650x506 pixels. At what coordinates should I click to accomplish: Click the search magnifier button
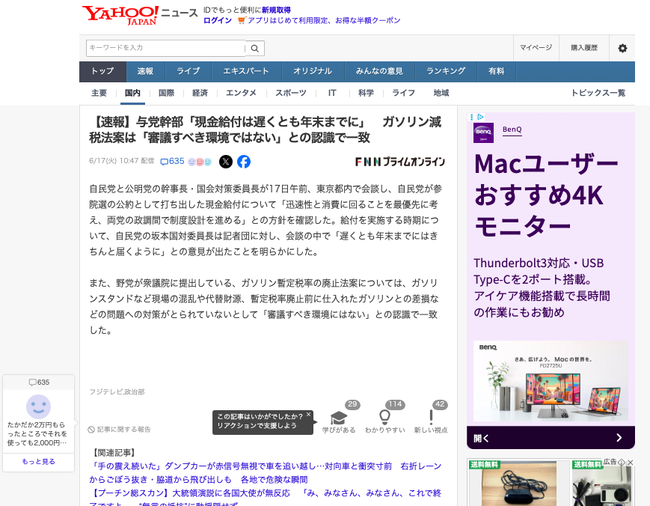click(255, 48)
